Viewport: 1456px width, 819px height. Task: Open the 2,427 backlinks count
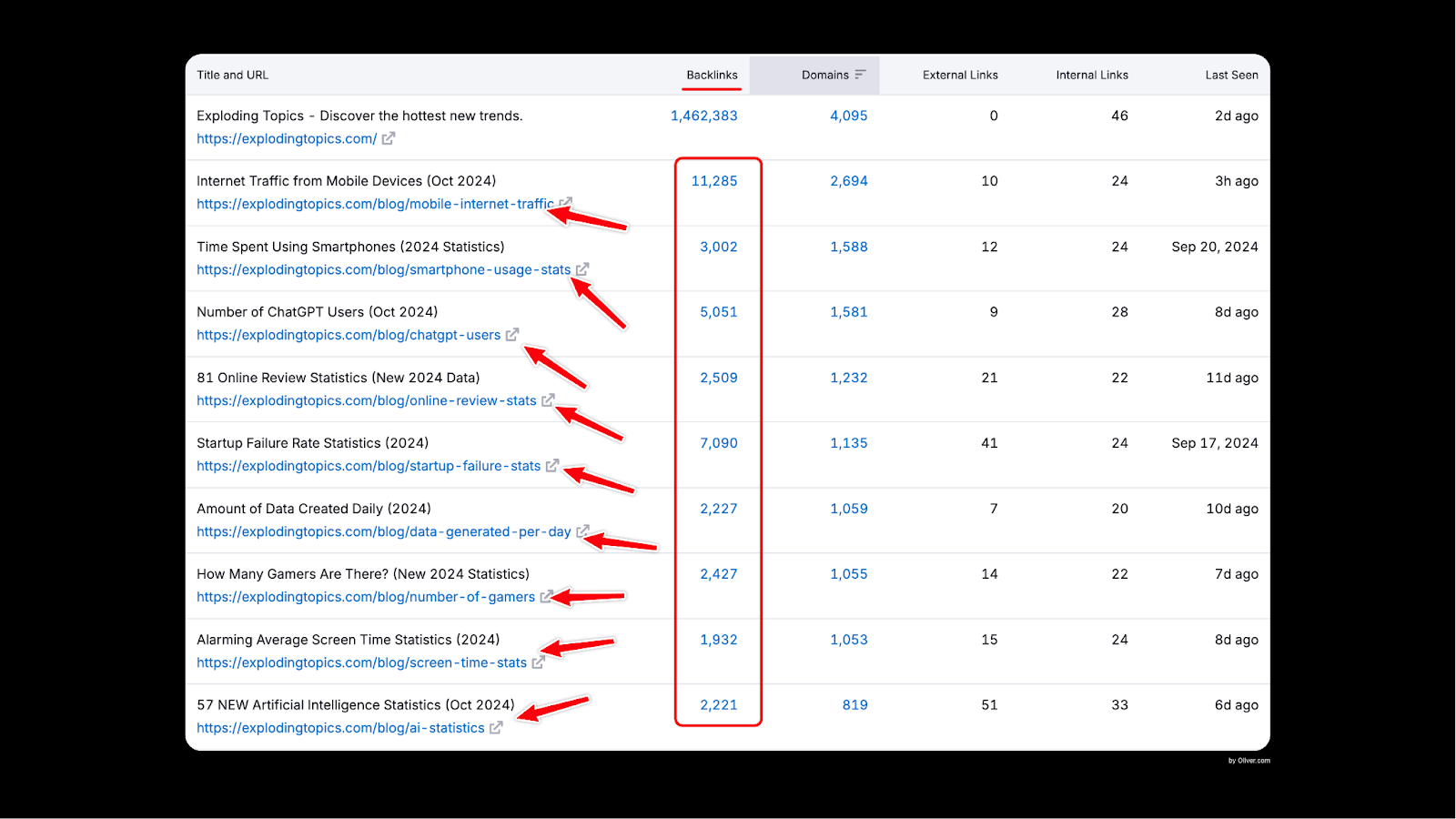719,574
